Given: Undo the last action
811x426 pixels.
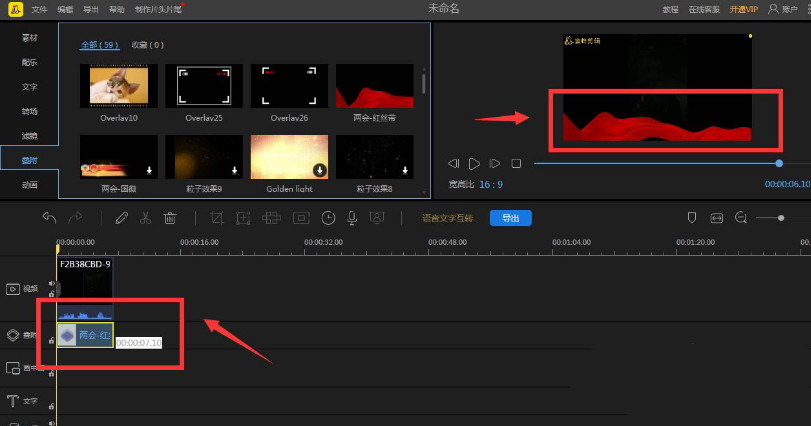Looking at the screenshot, I should [x=49, y=218].
